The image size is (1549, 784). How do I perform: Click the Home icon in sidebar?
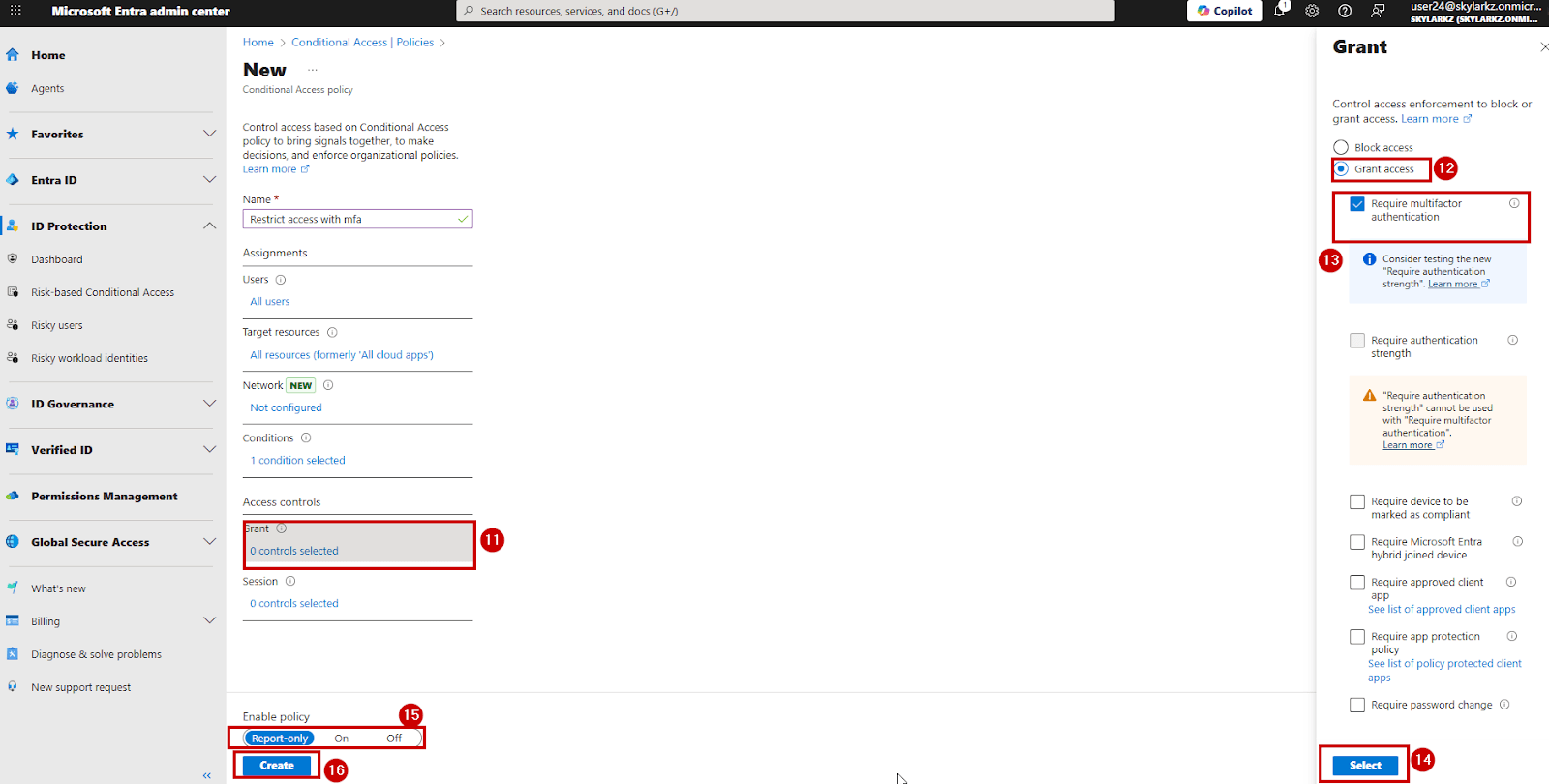(13, 55)
